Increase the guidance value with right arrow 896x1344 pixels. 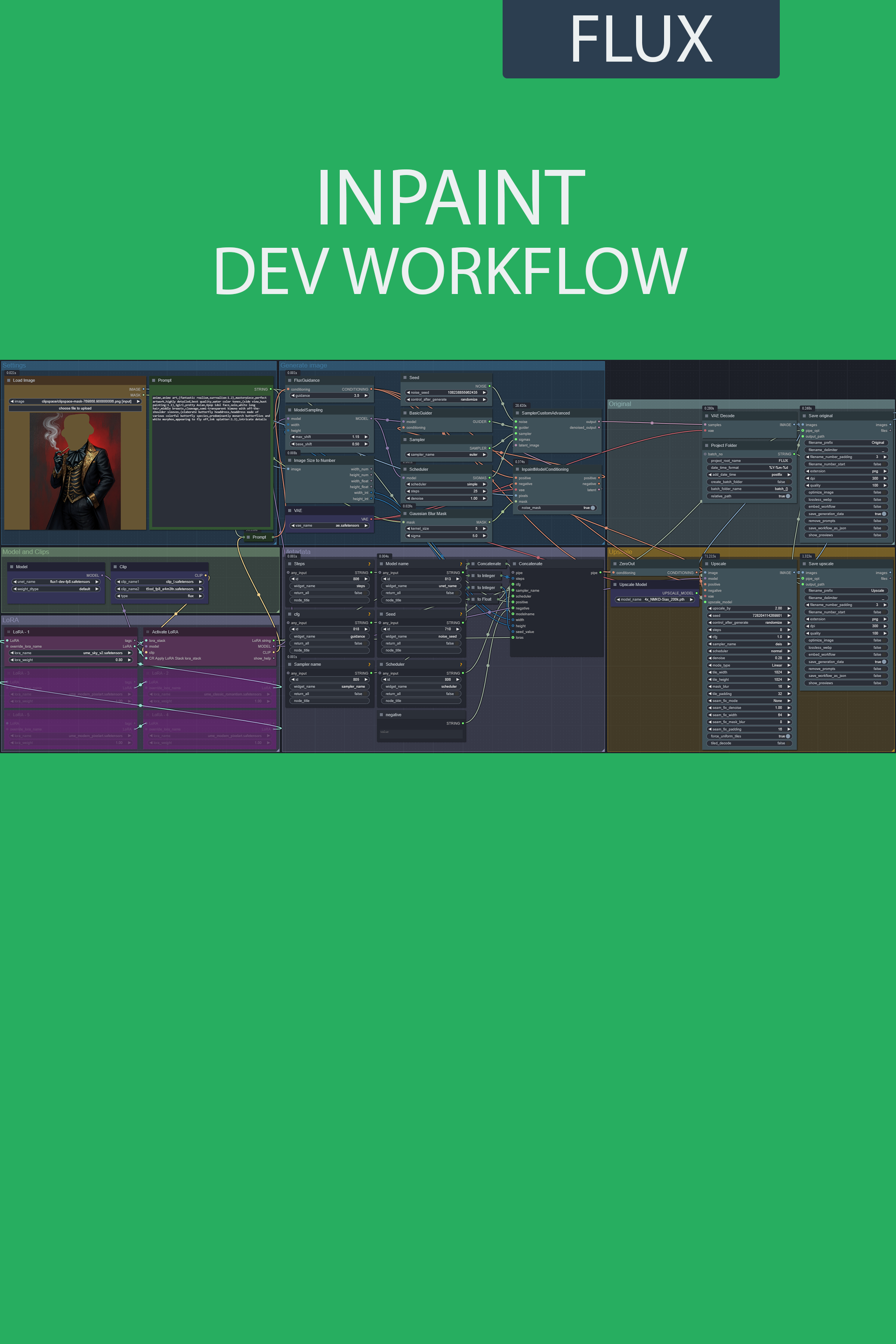click(x=366, y=395)
